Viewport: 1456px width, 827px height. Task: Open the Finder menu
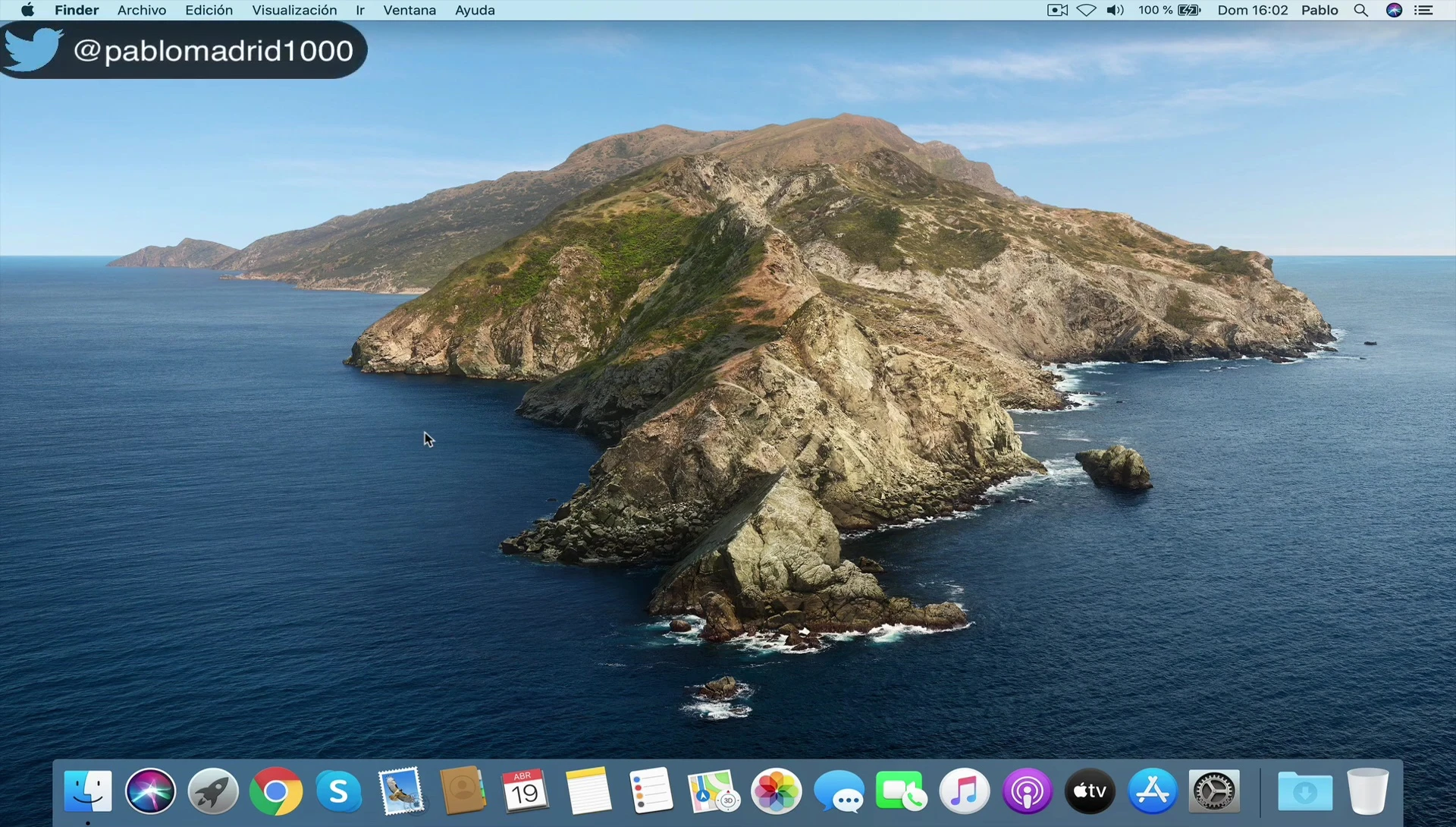point(77,10)
